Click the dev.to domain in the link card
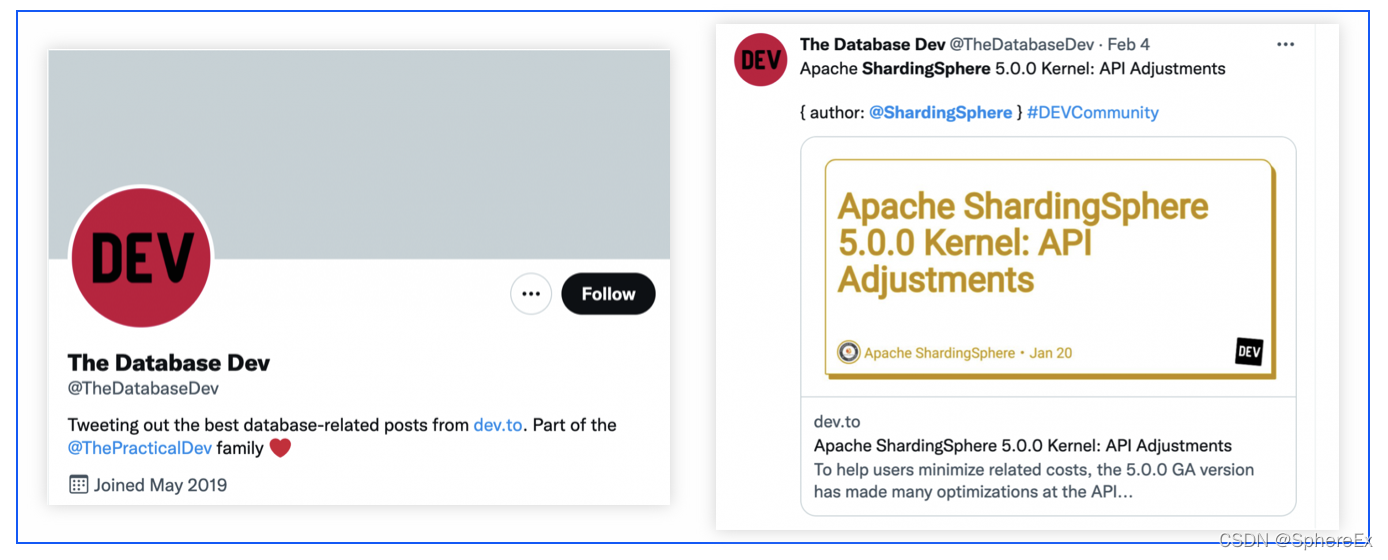 click(x=837, y=422)
